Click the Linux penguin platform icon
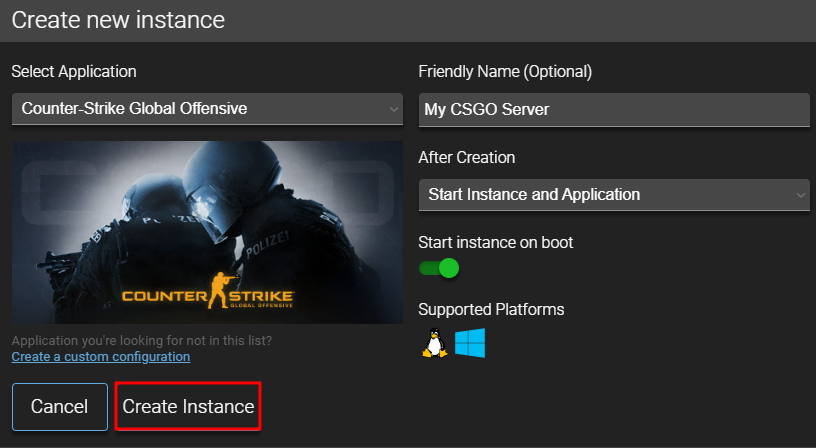This screenshot has height=448, width=816. pos(435,343)
